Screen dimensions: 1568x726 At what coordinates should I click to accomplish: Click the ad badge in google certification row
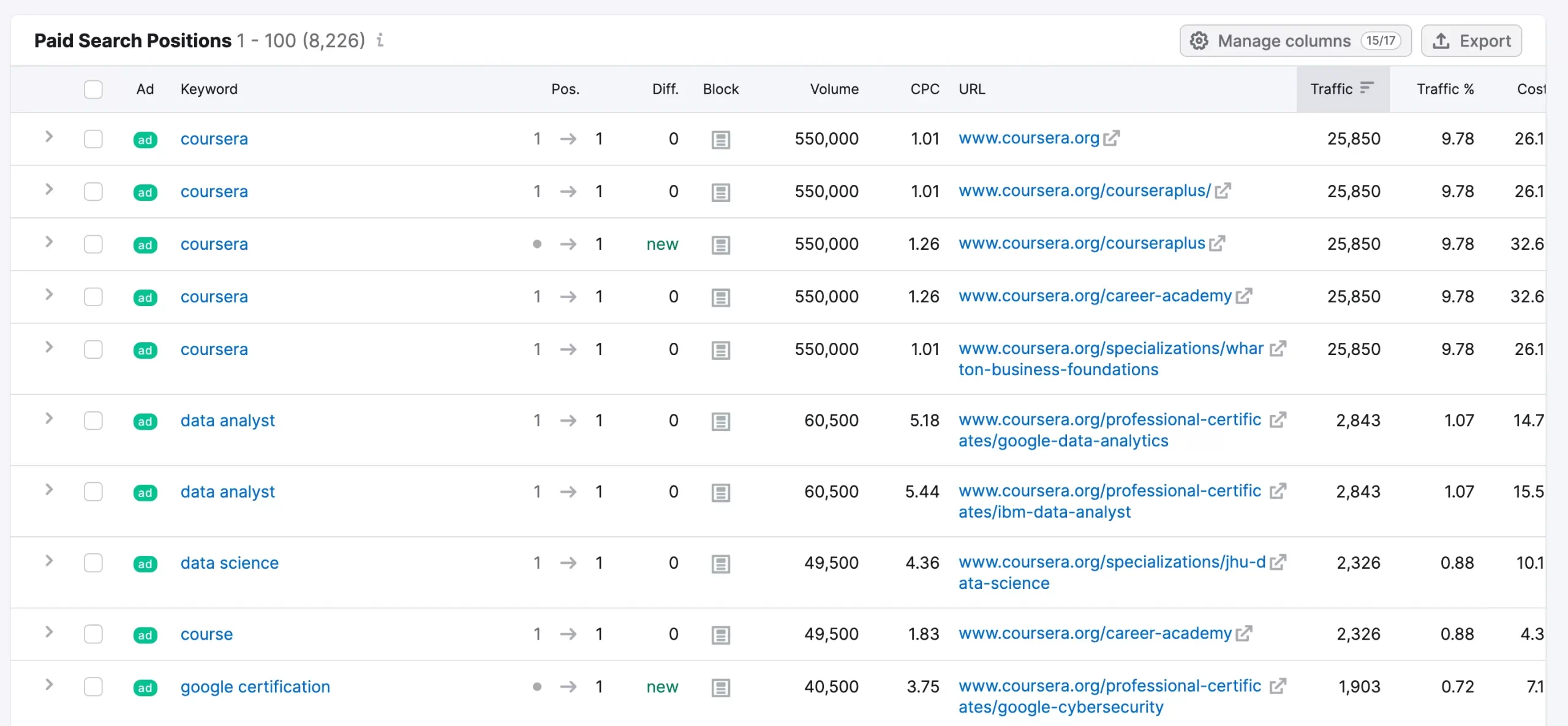coord(145,687)
